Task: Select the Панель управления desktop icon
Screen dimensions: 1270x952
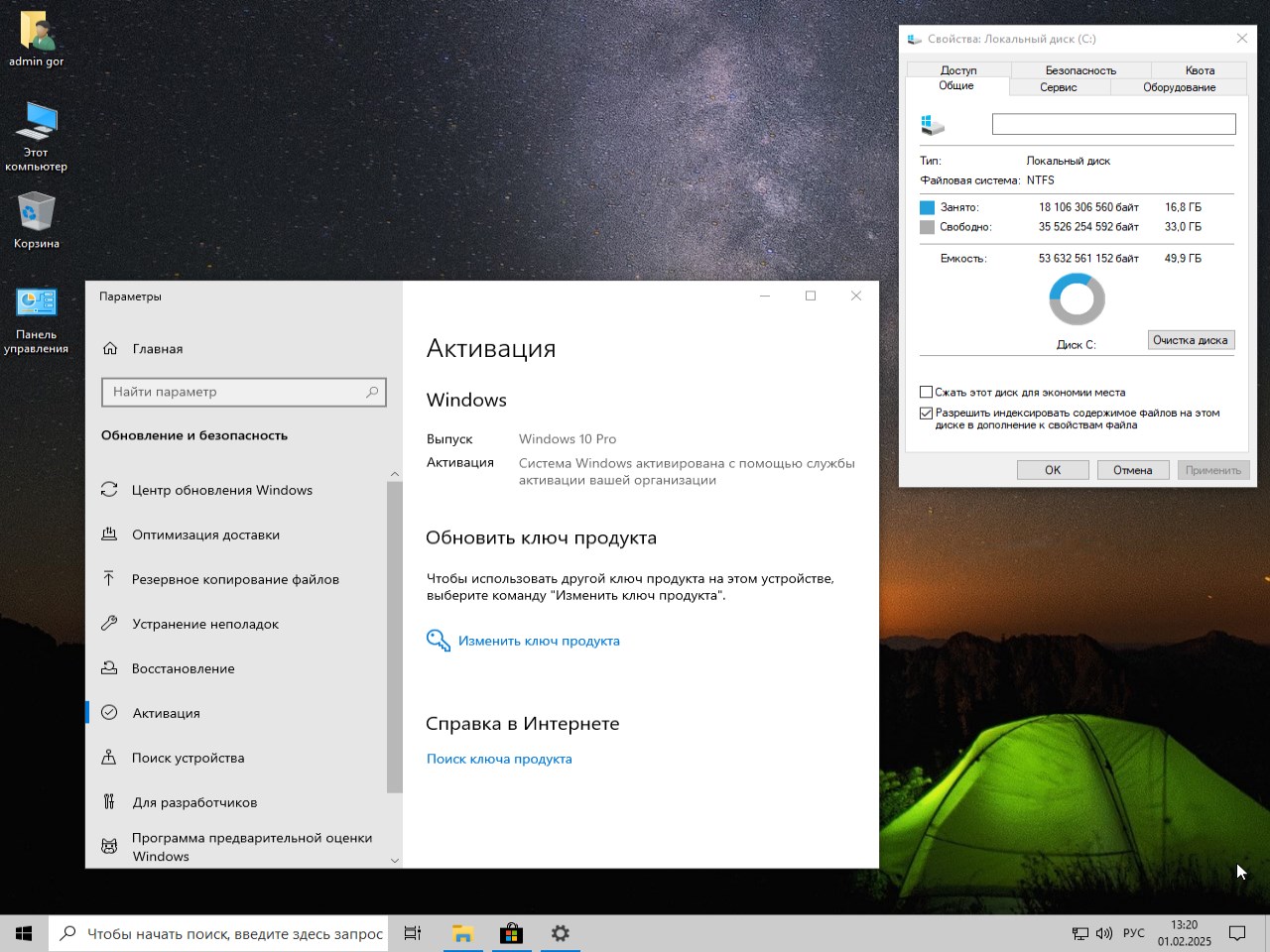Action: tap(37, 319)
